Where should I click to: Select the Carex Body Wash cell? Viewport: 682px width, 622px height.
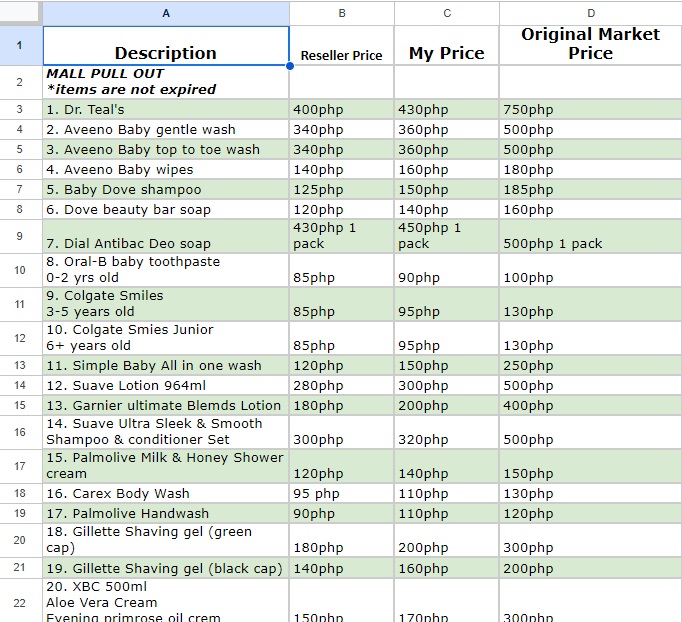[166, 494]
